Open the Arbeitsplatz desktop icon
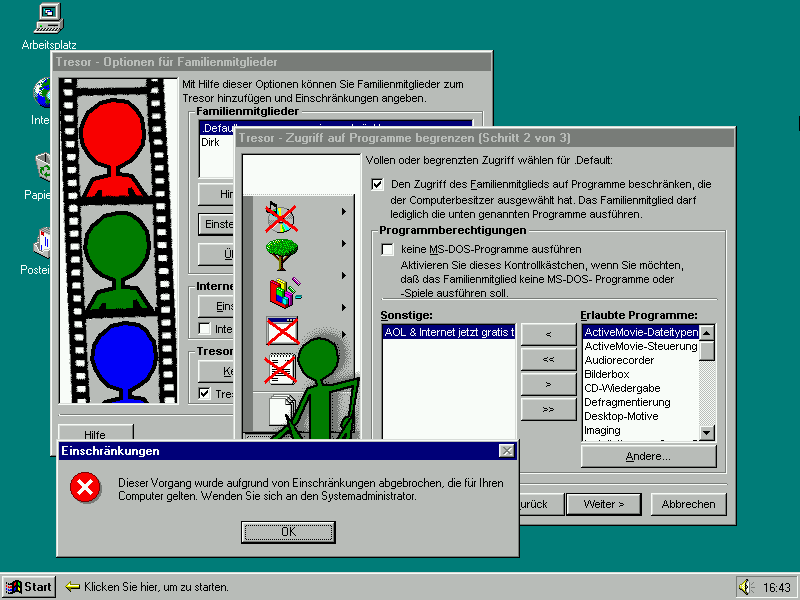The width and height of the screenshot is (800, 600). (48, 18)
